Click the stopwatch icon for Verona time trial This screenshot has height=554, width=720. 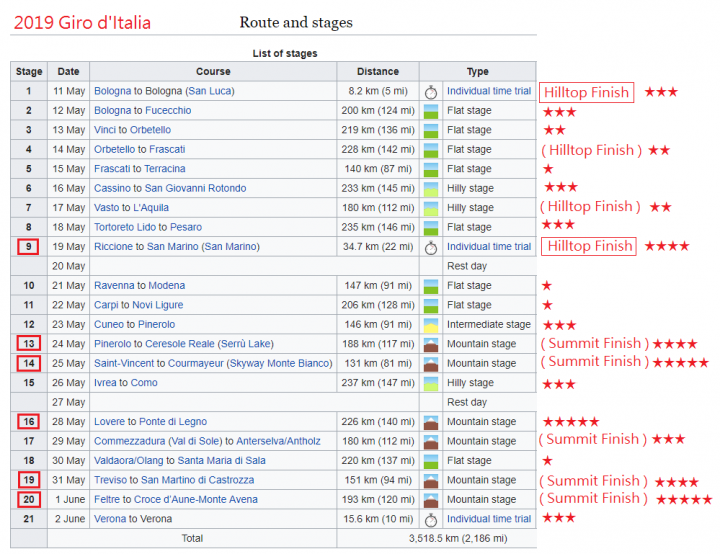431,520
